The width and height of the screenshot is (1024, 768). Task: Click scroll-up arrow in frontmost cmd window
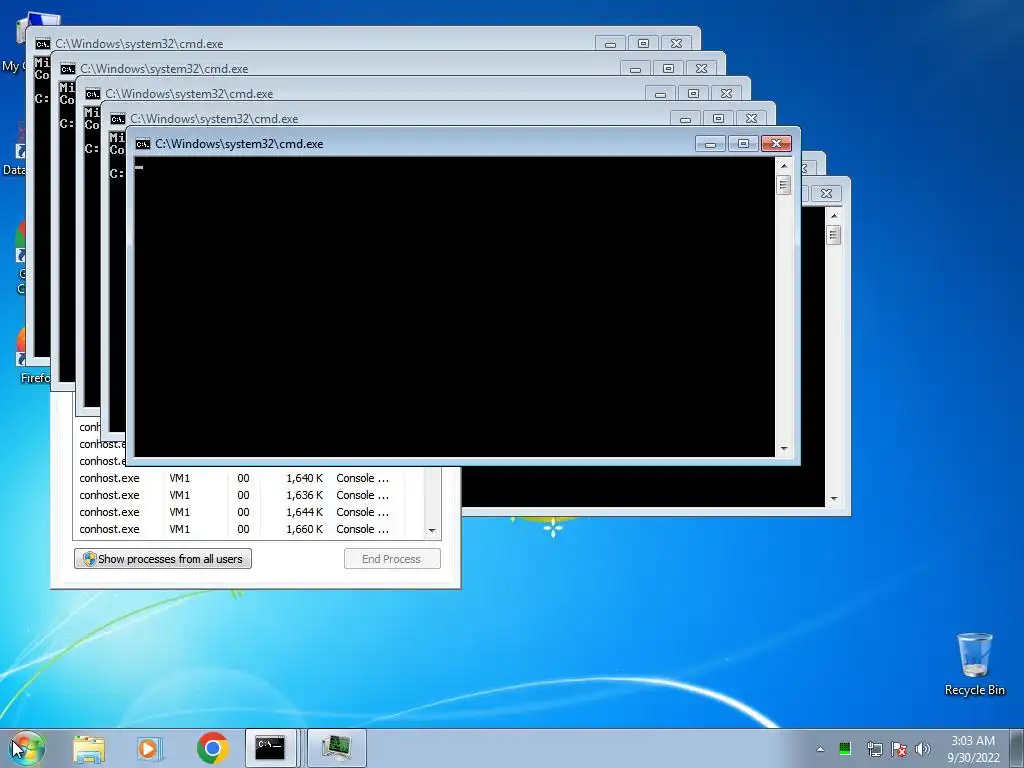784,166
